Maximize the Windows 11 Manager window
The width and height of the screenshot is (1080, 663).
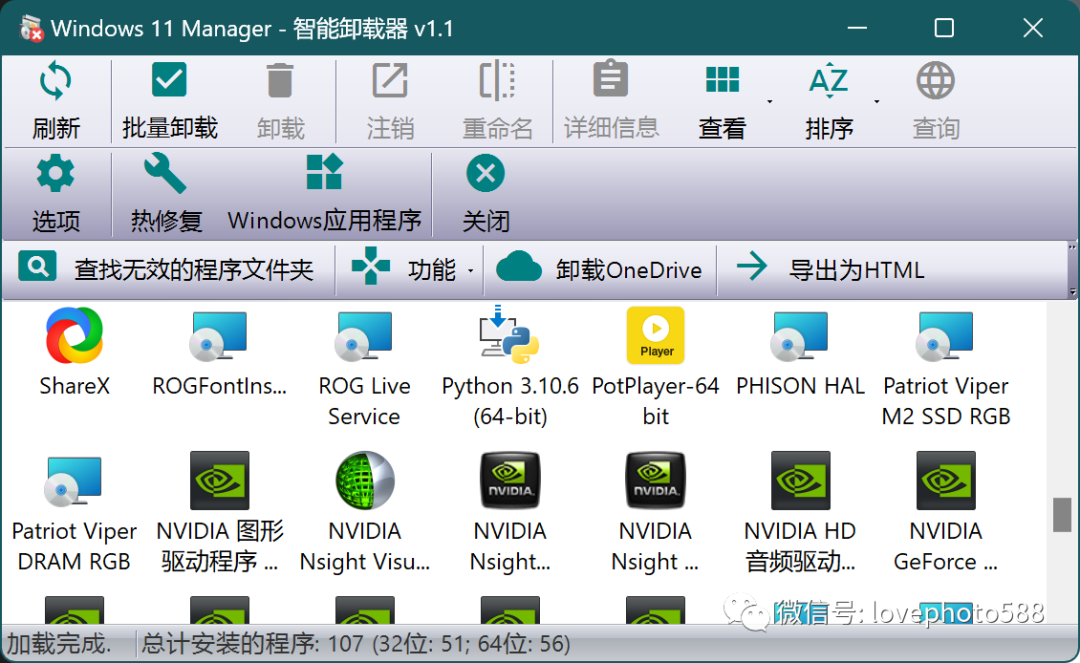944,28
